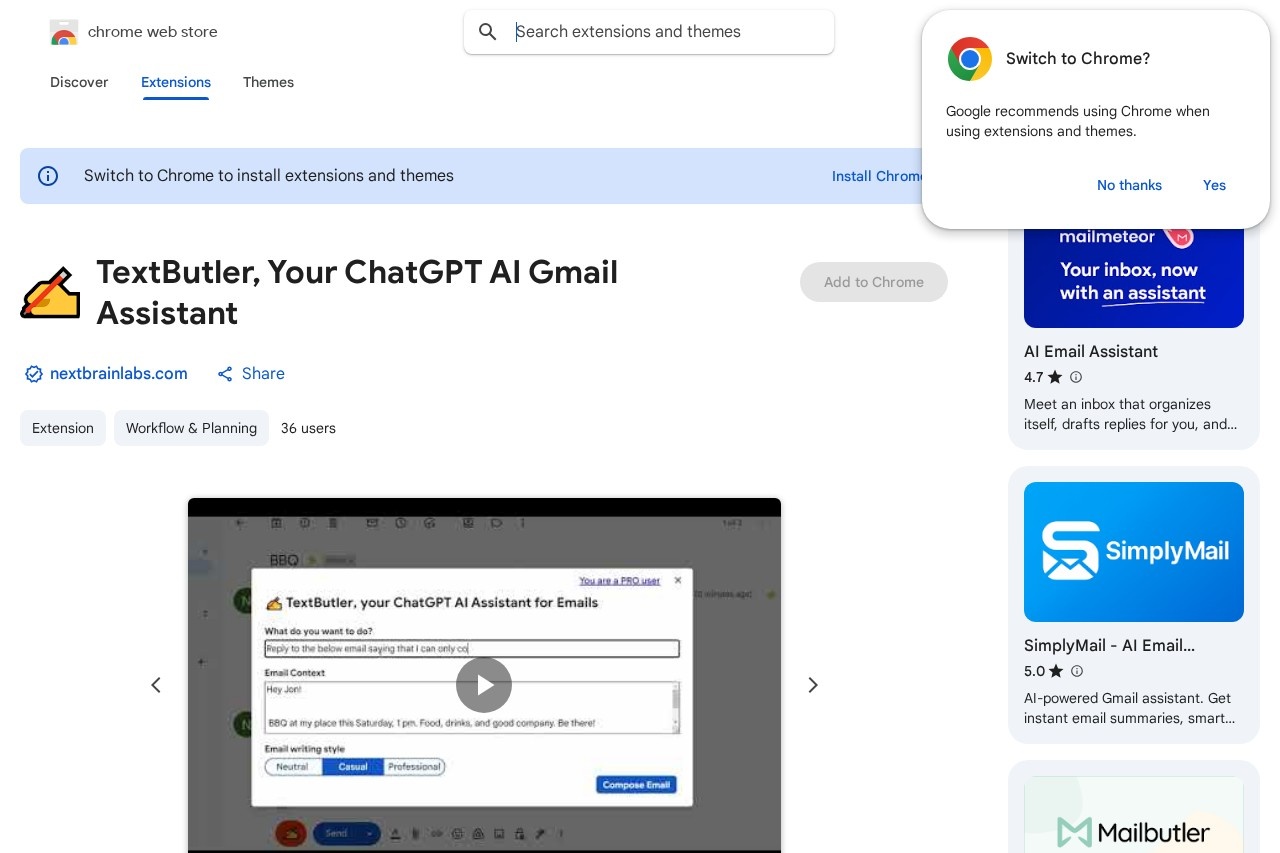Advance to the next screenshot slide
Screen dimensions: 1280x853
point(813,685)
